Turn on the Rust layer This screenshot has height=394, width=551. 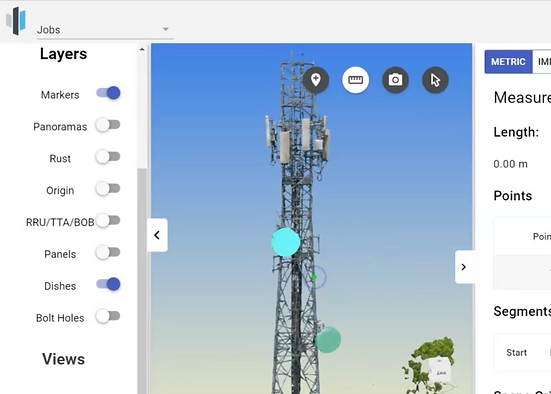108,157
